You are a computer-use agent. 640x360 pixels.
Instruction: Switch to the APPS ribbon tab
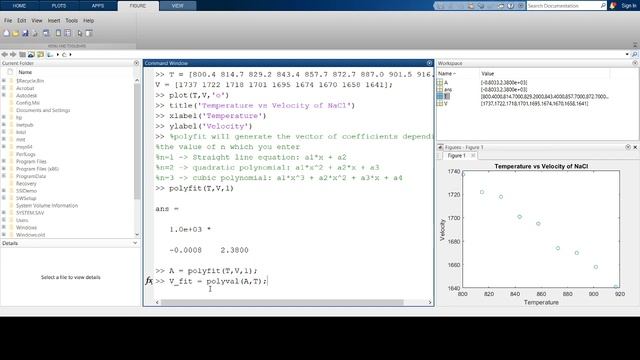(98, 6)
